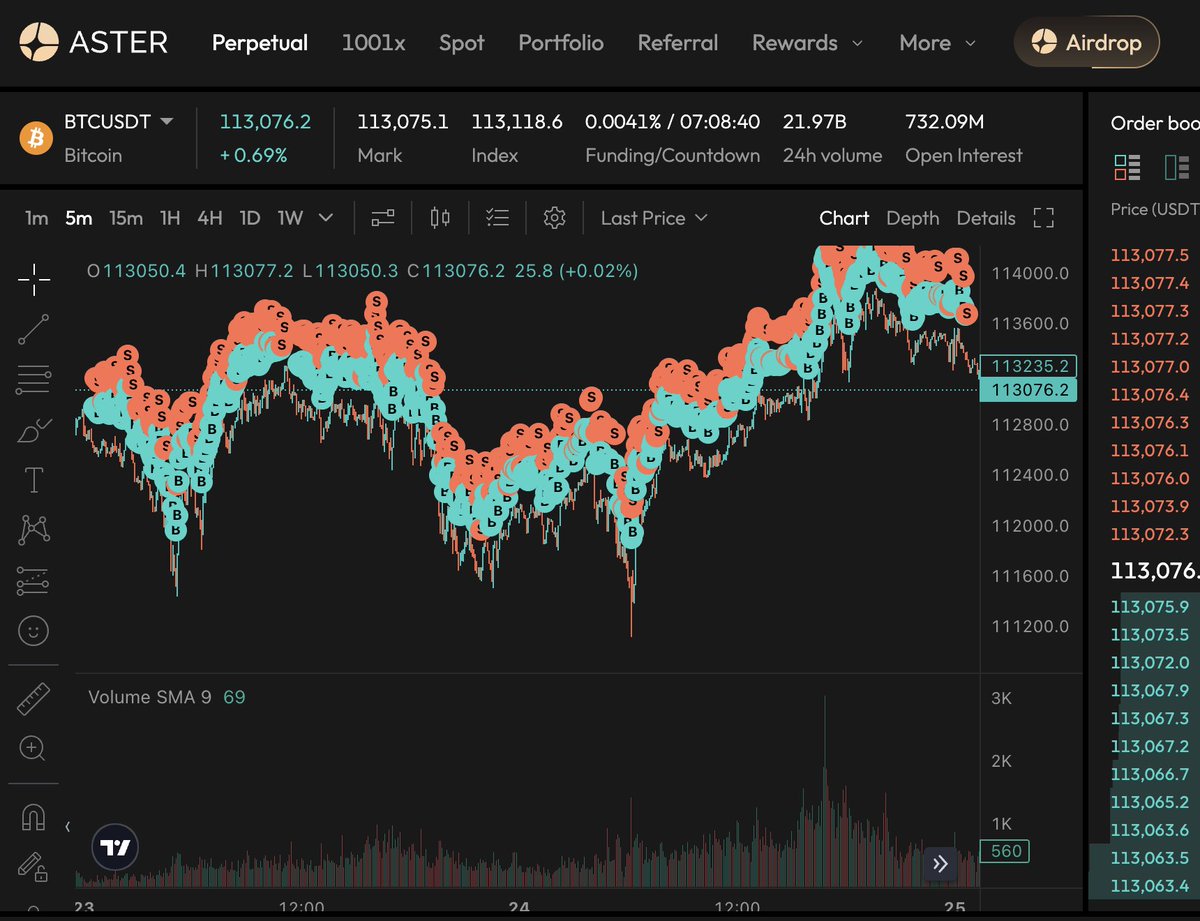1200x921 pixels.
Task: Open the Last Price dropdown
Action: pyautogui.click(x=654, y=218)
